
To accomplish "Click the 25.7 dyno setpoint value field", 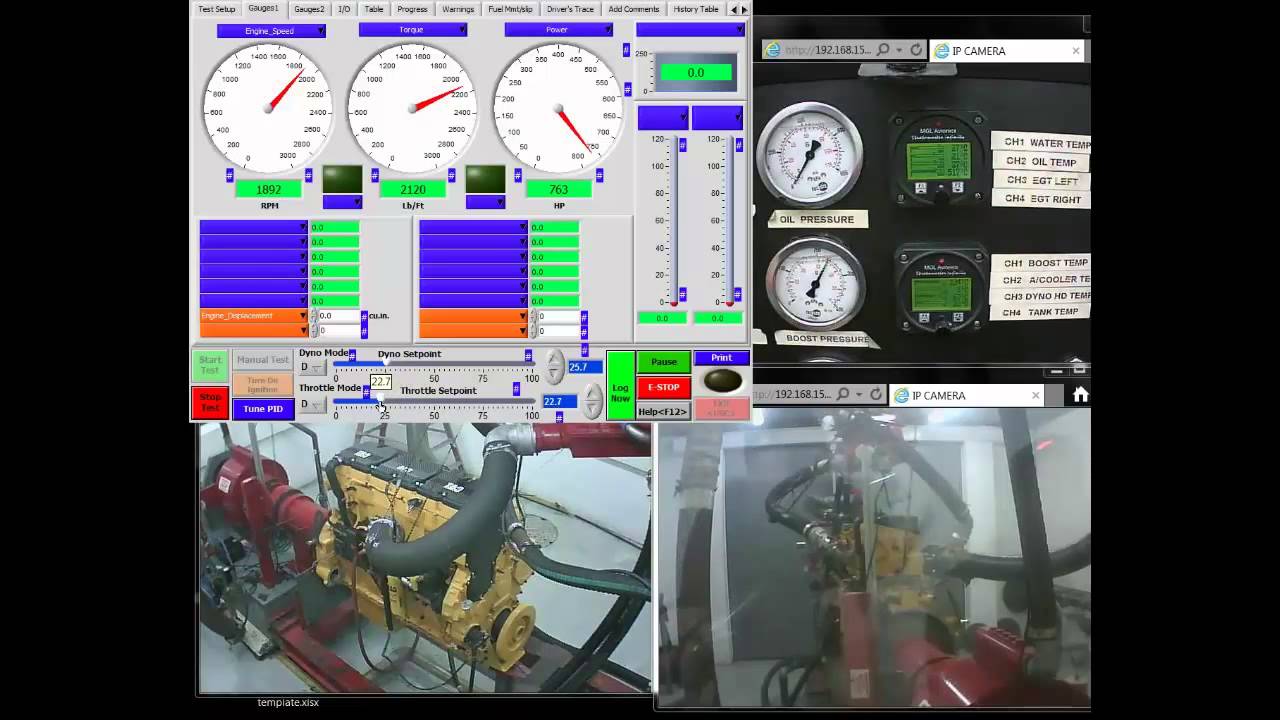I will (584, 367).
